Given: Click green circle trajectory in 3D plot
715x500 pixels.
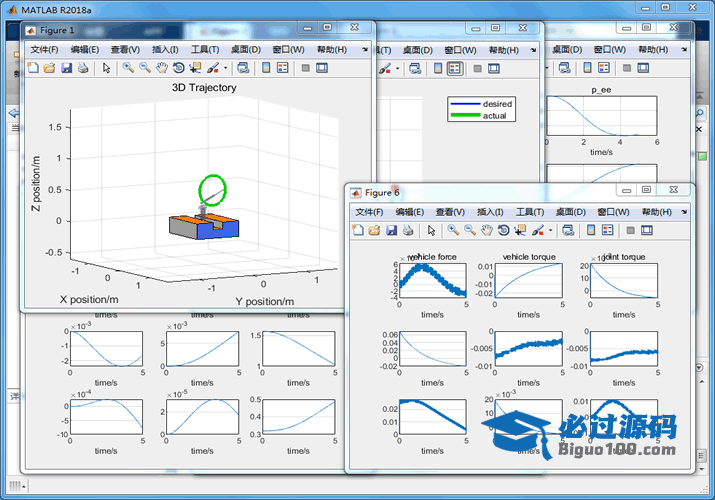Looking at the screenshot, I should [x=212, y=189].
